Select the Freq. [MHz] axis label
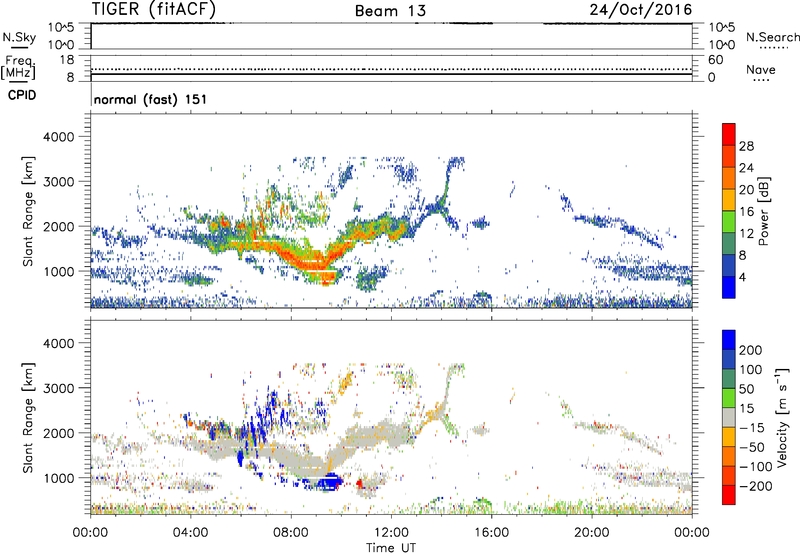Screen dimensions: 800x554 pos(18,68)
